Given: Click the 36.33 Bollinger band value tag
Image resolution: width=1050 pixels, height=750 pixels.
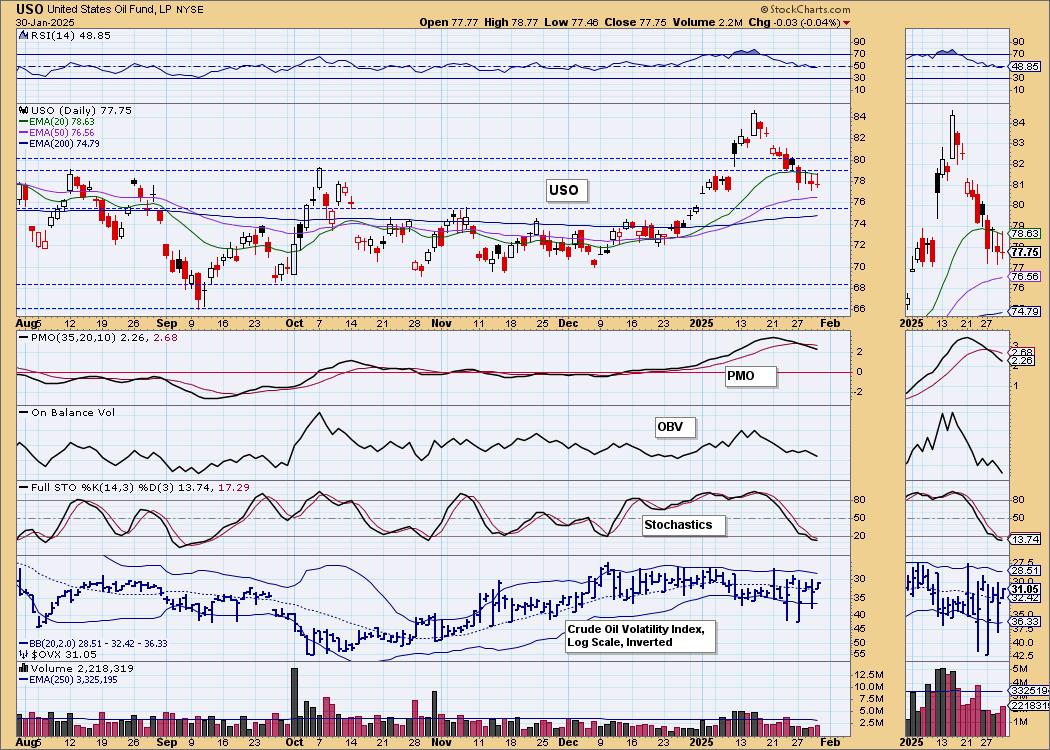Looking at the screenshot, I should pos(1026,622).
